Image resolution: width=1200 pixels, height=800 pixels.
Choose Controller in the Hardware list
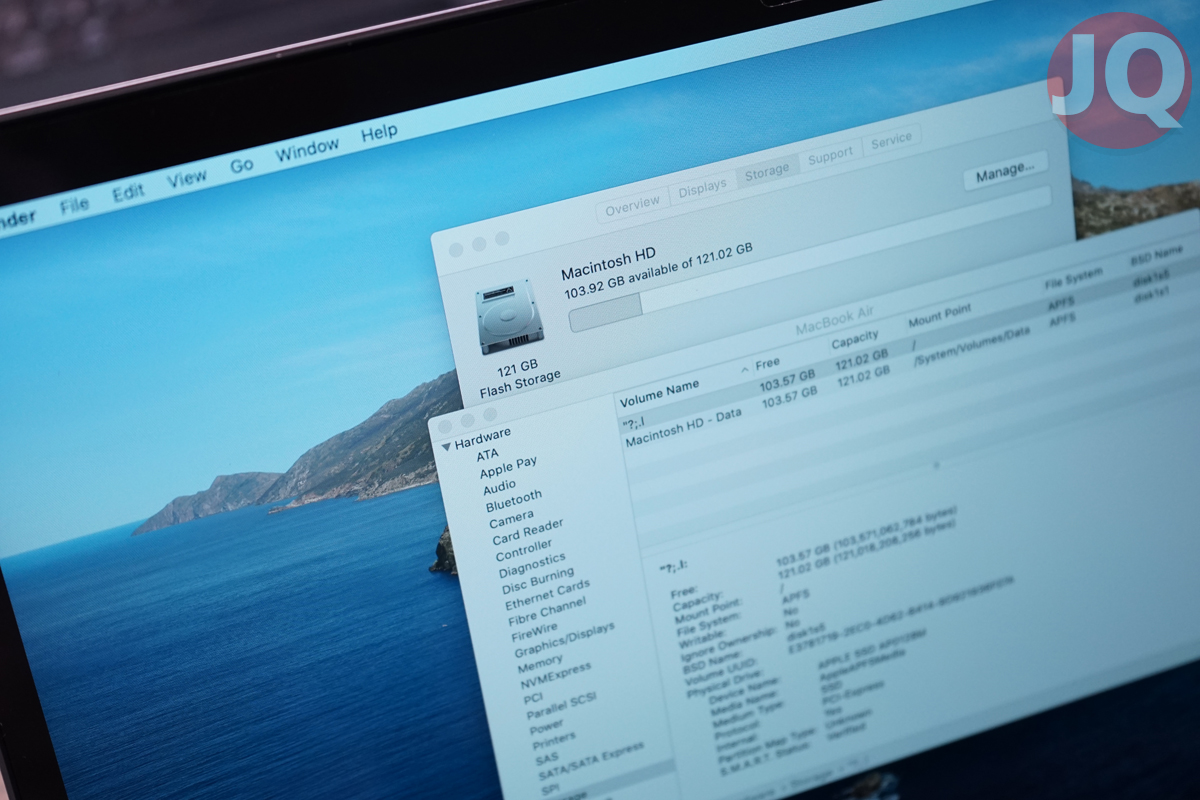[524, 551]
